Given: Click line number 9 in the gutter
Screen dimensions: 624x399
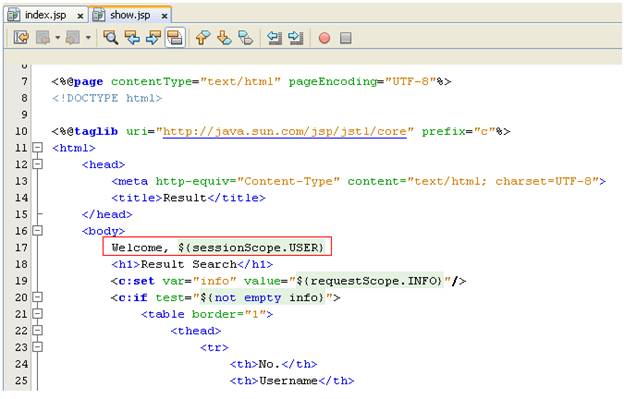Looking at the screenshot, I should [x=24, y=115].
